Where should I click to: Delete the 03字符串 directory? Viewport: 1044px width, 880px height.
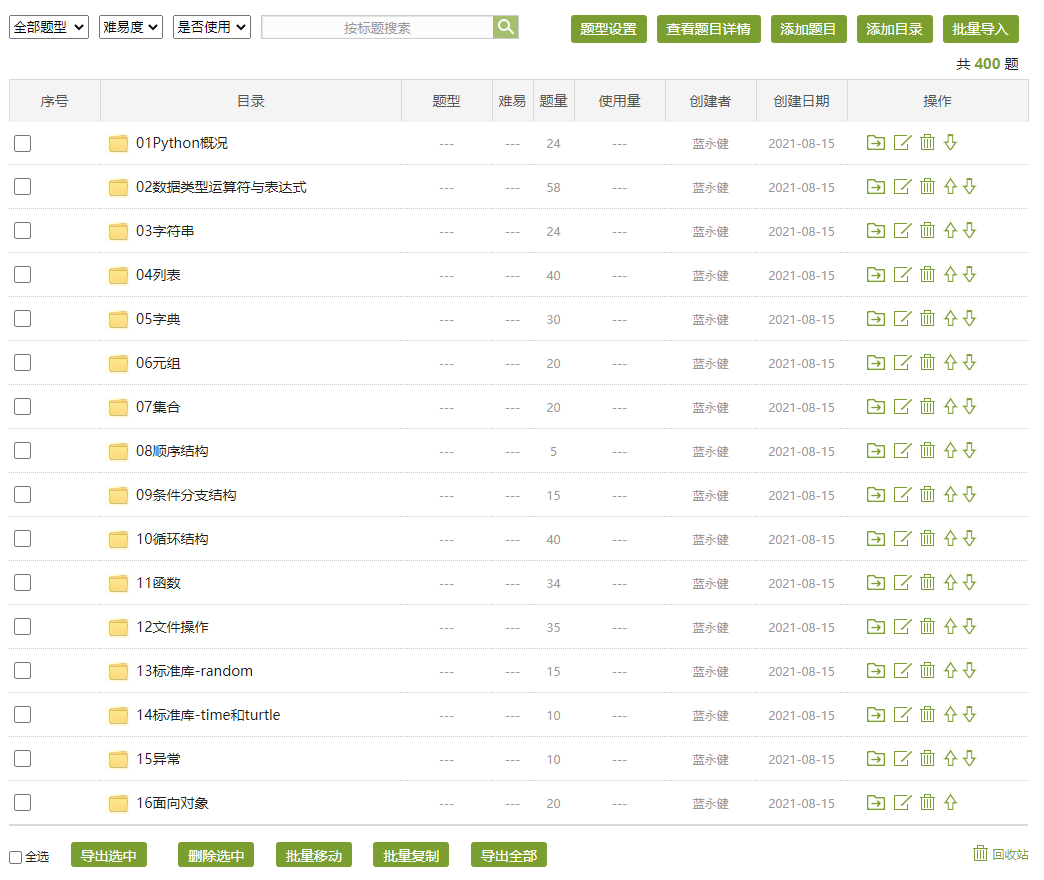tap(927, 230)
